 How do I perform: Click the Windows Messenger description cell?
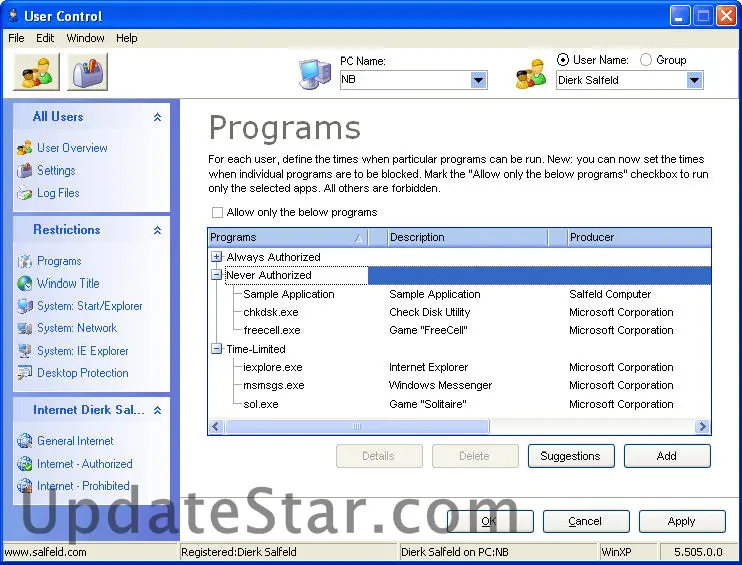[x=441, y=385]
